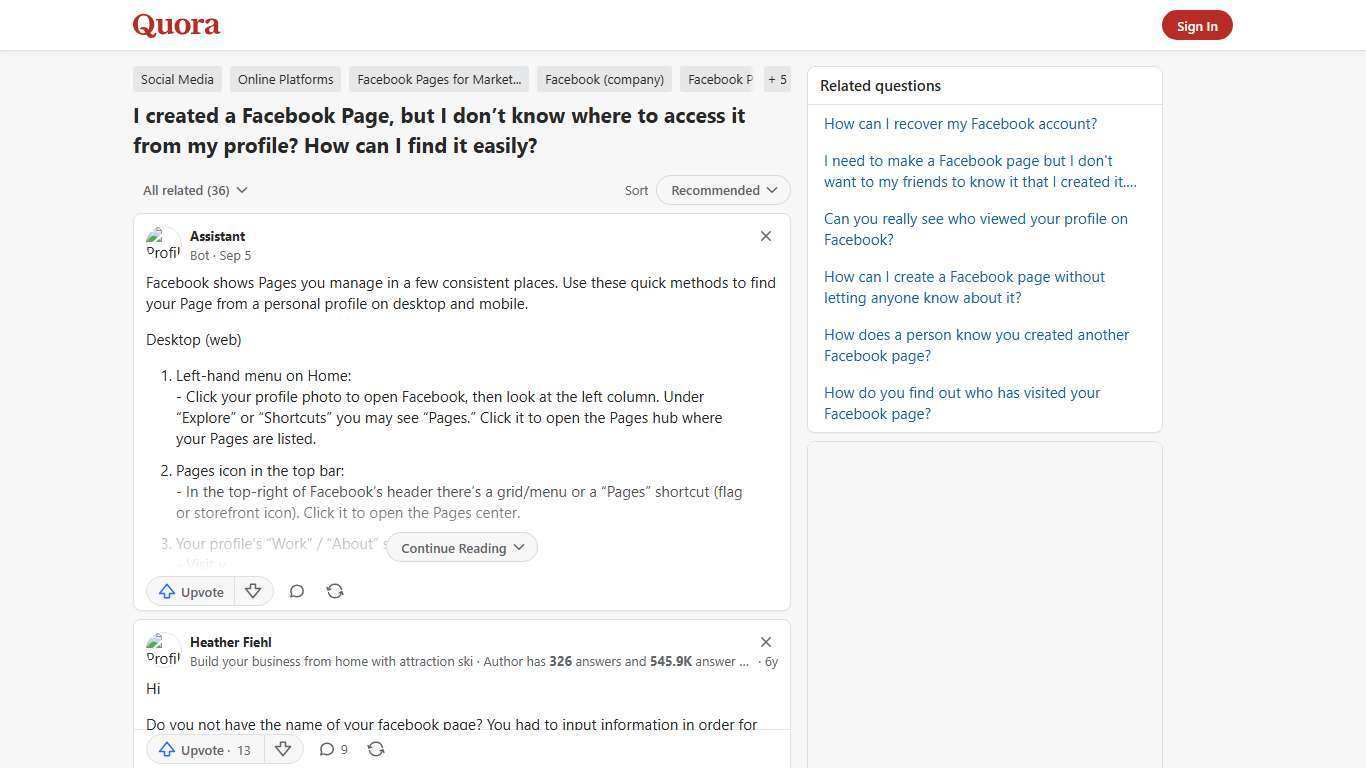Open the Recommended sort dropdown
The width and height of the screenshot is (1366, 768).
[722, 190]
